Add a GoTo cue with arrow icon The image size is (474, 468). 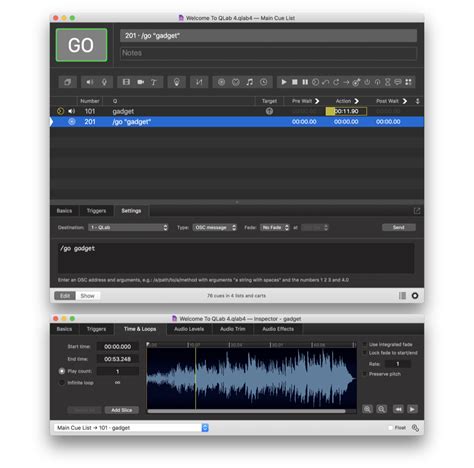click(x=346, y=82)
